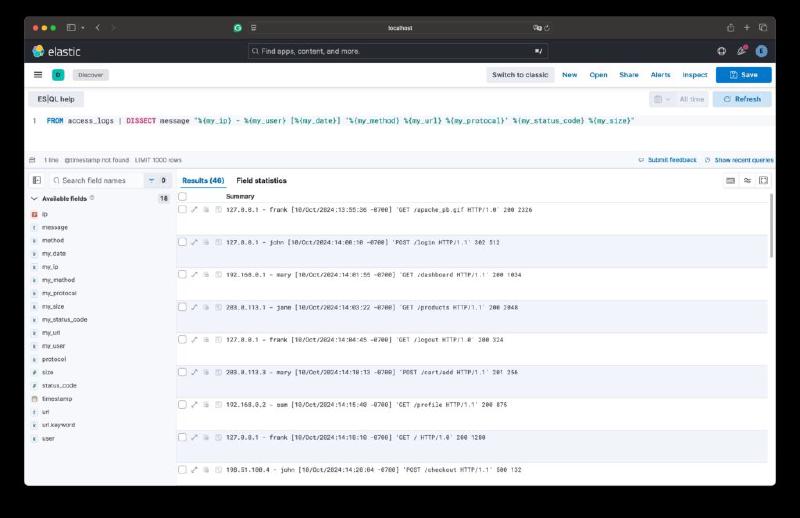
Task: Copy icon in the 14:00:10 john /login row
Action: click(207, 242)
